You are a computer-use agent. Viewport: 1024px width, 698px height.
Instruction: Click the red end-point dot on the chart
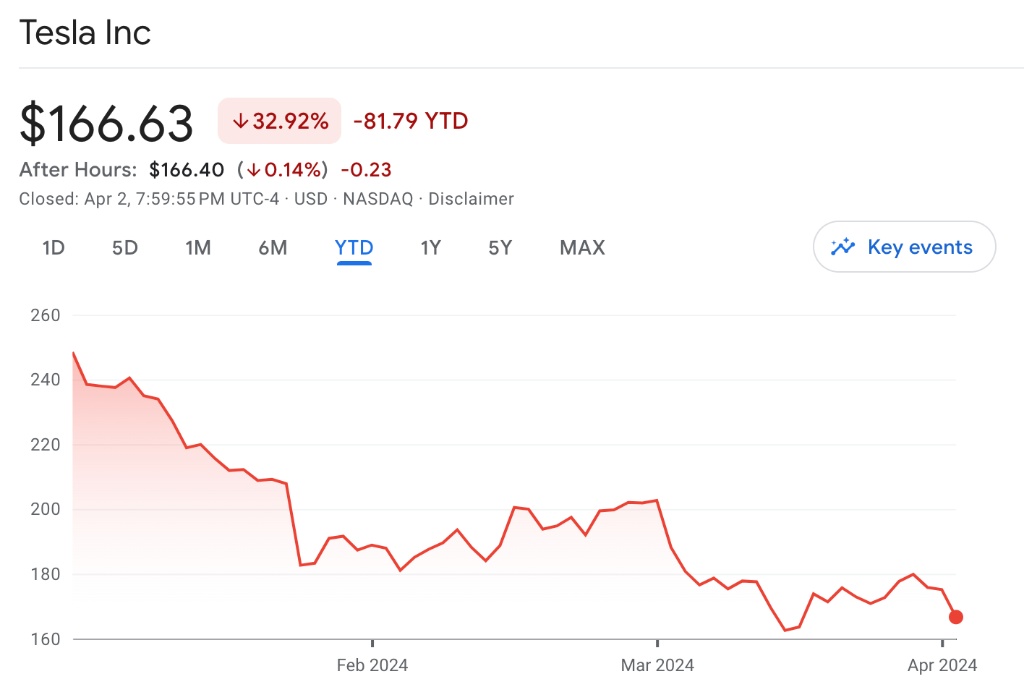click(956, 617)
